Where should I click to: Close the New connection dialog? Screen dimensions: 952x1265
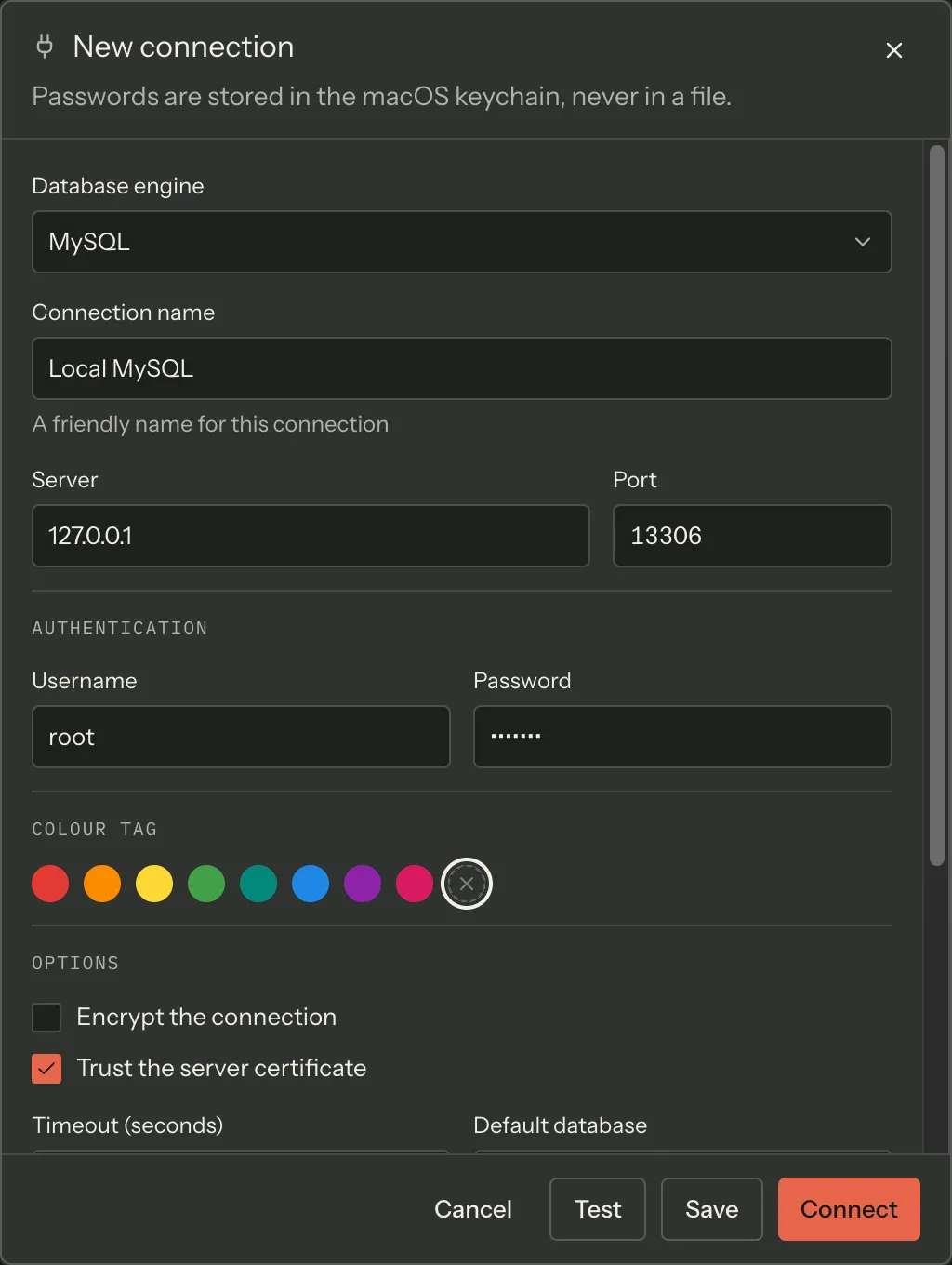pyautogui.click(x=894, y=50)
